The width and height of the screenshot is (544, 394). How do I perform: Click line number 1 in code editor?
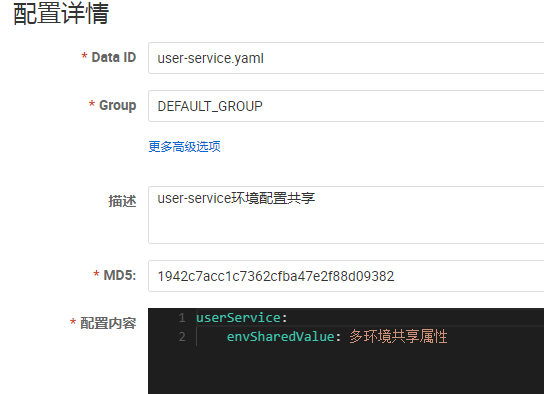(182, 318)
